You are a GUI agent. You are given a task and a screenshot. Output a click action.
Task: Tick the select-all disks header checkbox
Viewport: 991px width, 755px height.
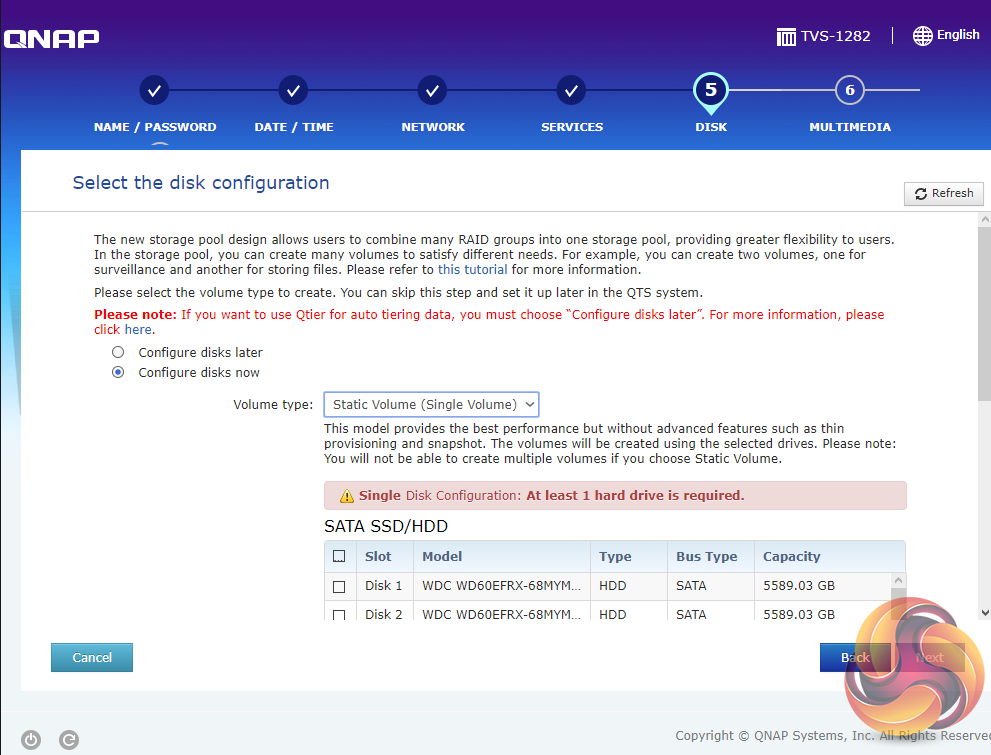point(339,556)
